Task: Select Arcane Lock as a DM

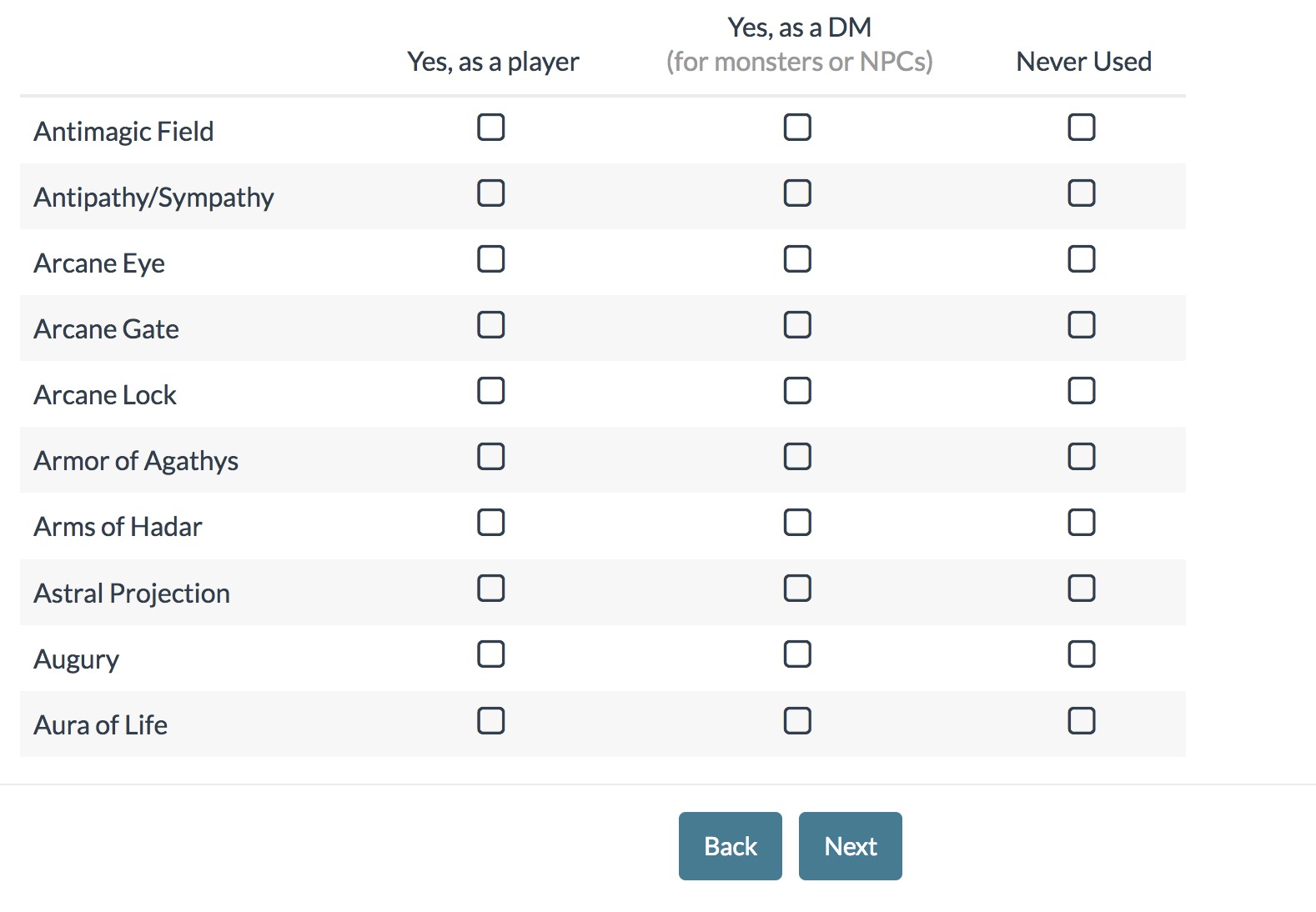Action: (797, 391)
